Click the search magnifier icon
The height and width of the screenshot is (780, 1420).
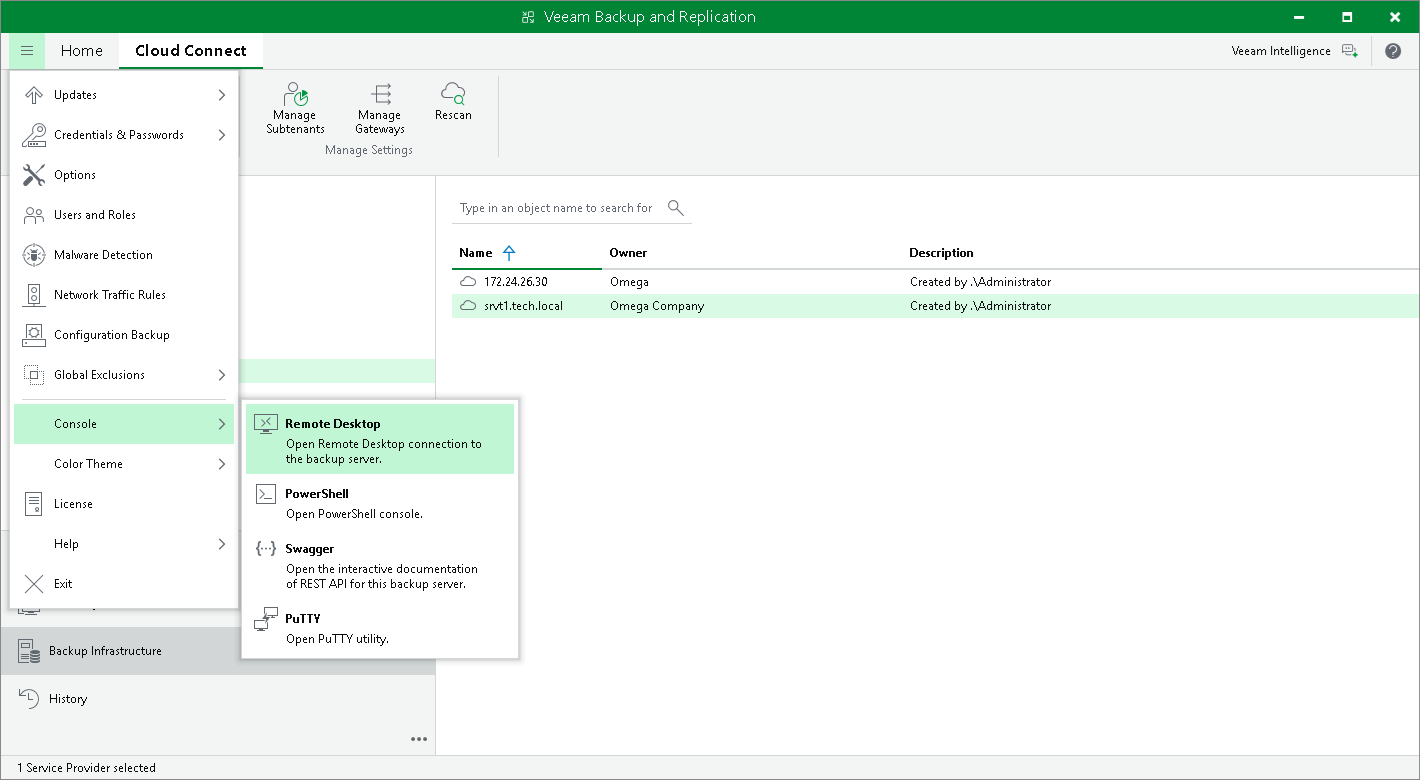point(676,208)
